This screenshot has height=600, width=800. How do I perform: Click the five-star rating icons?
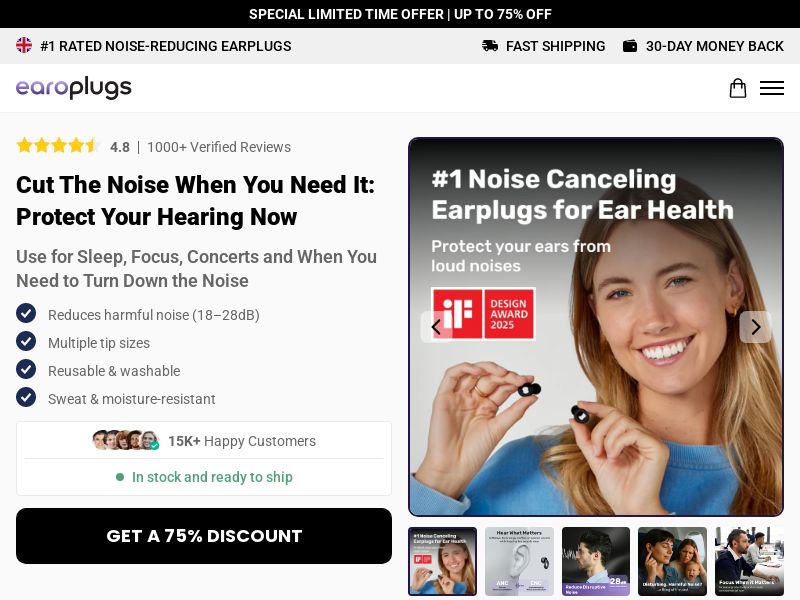click(x=58, y=146)
